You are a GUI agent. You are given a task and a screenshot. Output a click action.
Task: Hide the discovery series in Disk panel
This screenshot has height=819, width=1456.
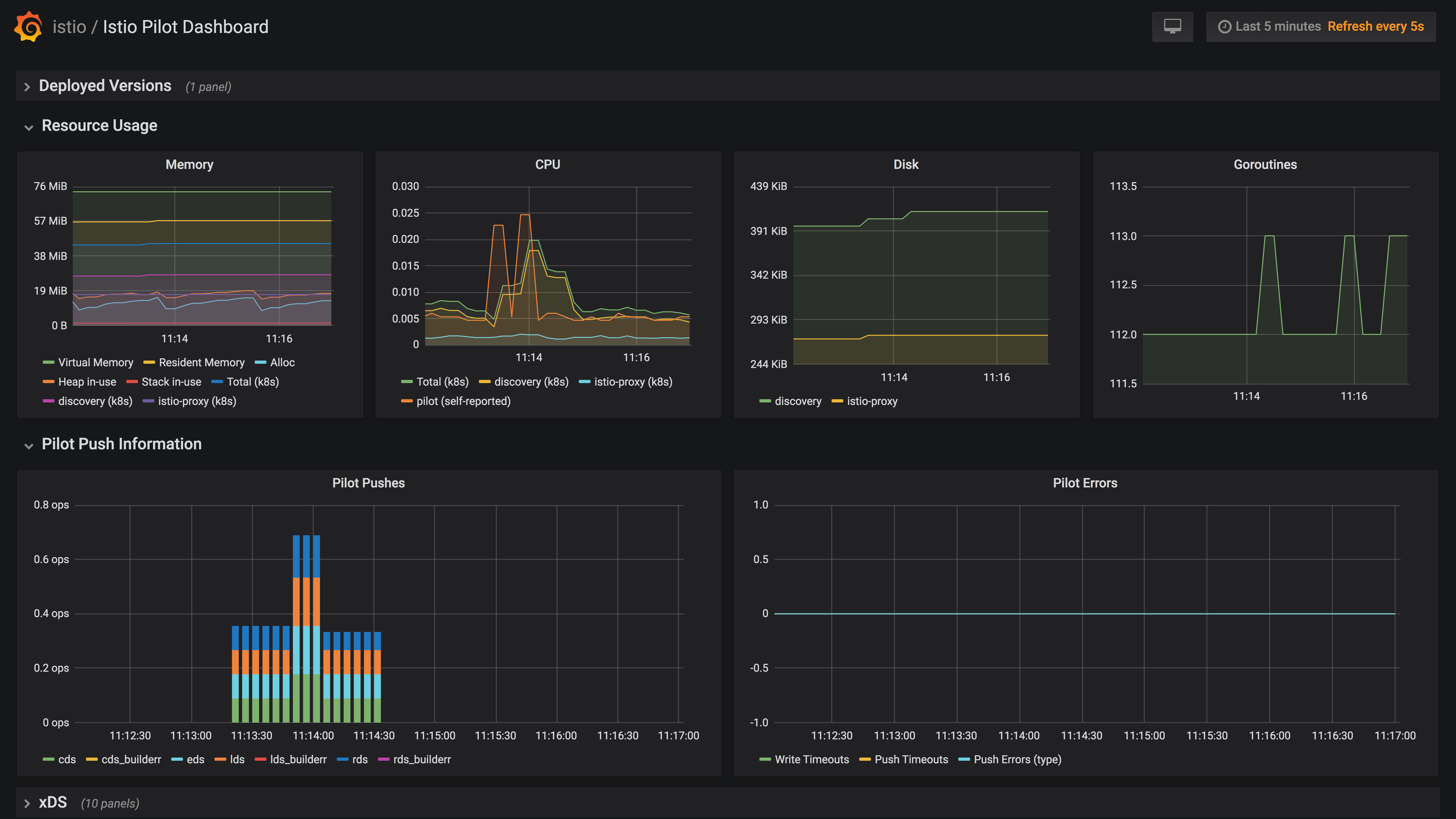(797, 401)
